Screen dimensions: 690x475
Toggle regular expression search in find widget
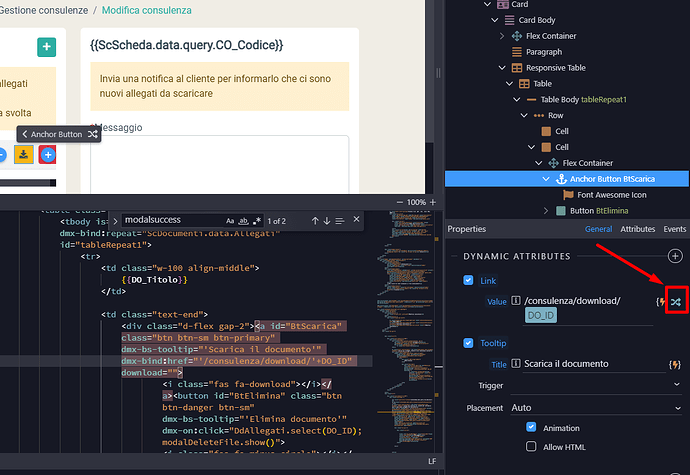click(x=257, y=221)
